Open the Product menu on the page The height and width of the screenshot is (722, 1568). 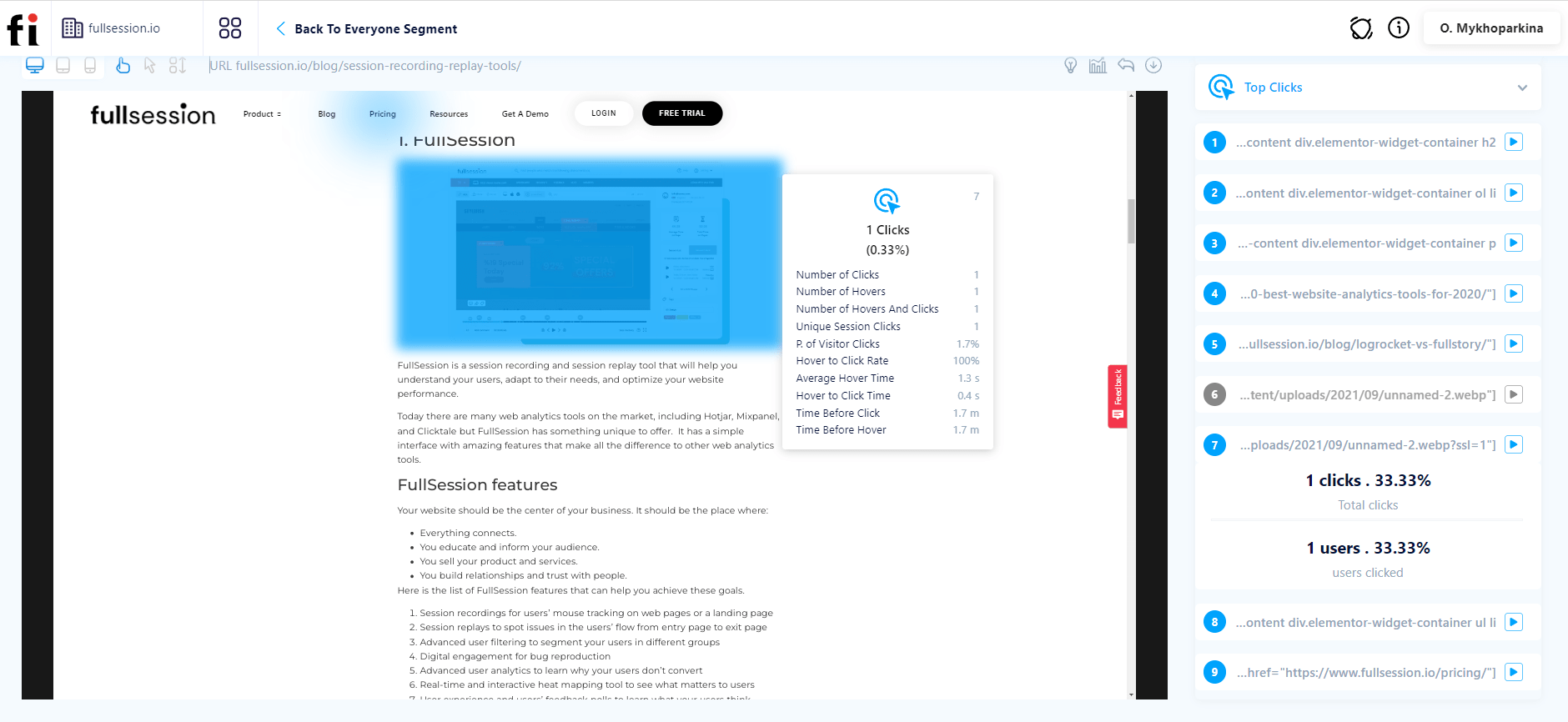pos(262,114)
